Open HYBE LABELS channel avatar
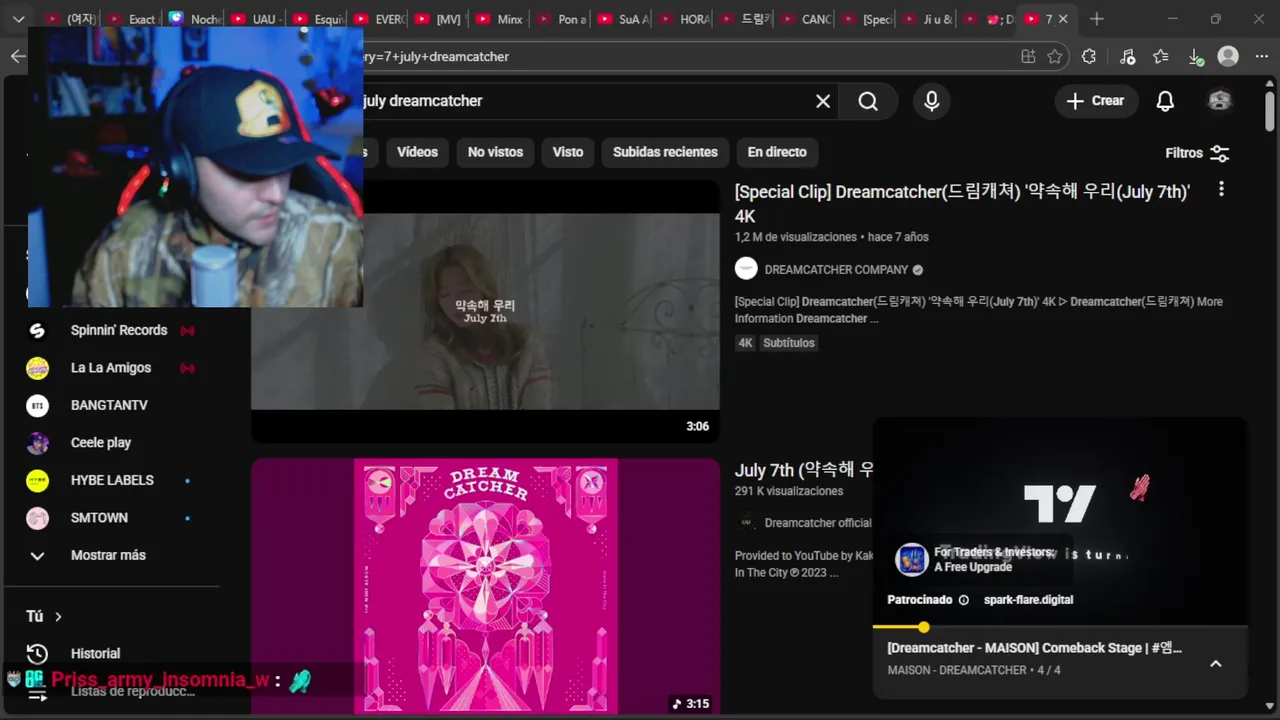The image size is (1280, 720). click(x=37, y=480)
